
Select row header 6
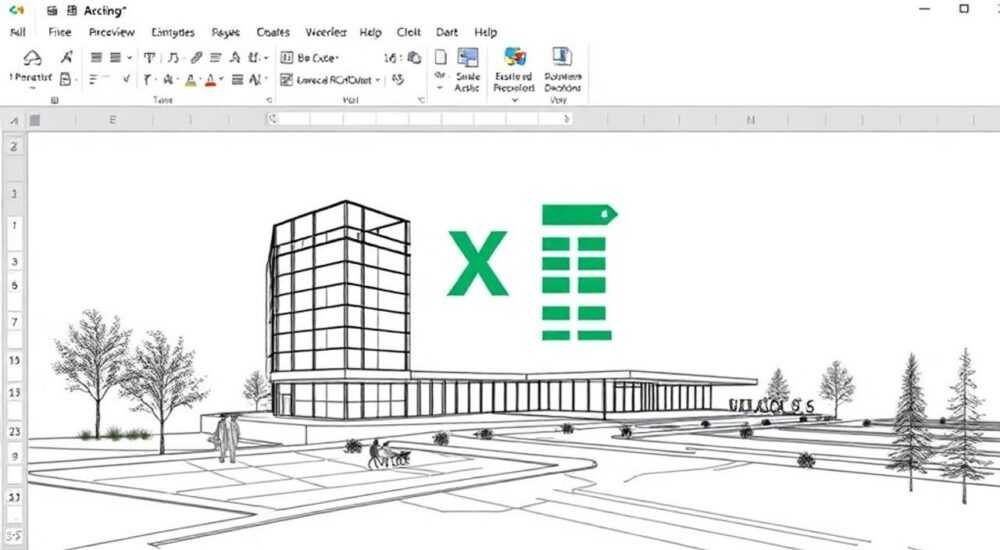click(x=14, y=285)
